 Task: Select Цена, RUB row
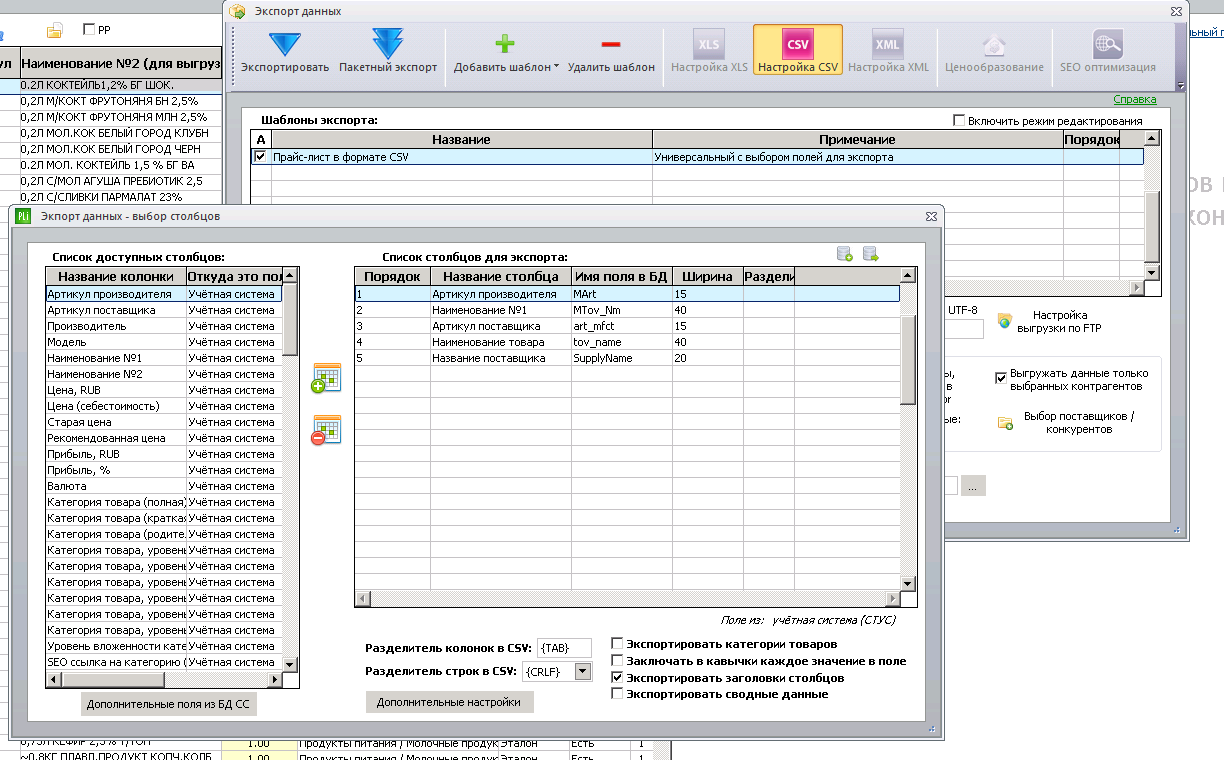tap(164, 390)
